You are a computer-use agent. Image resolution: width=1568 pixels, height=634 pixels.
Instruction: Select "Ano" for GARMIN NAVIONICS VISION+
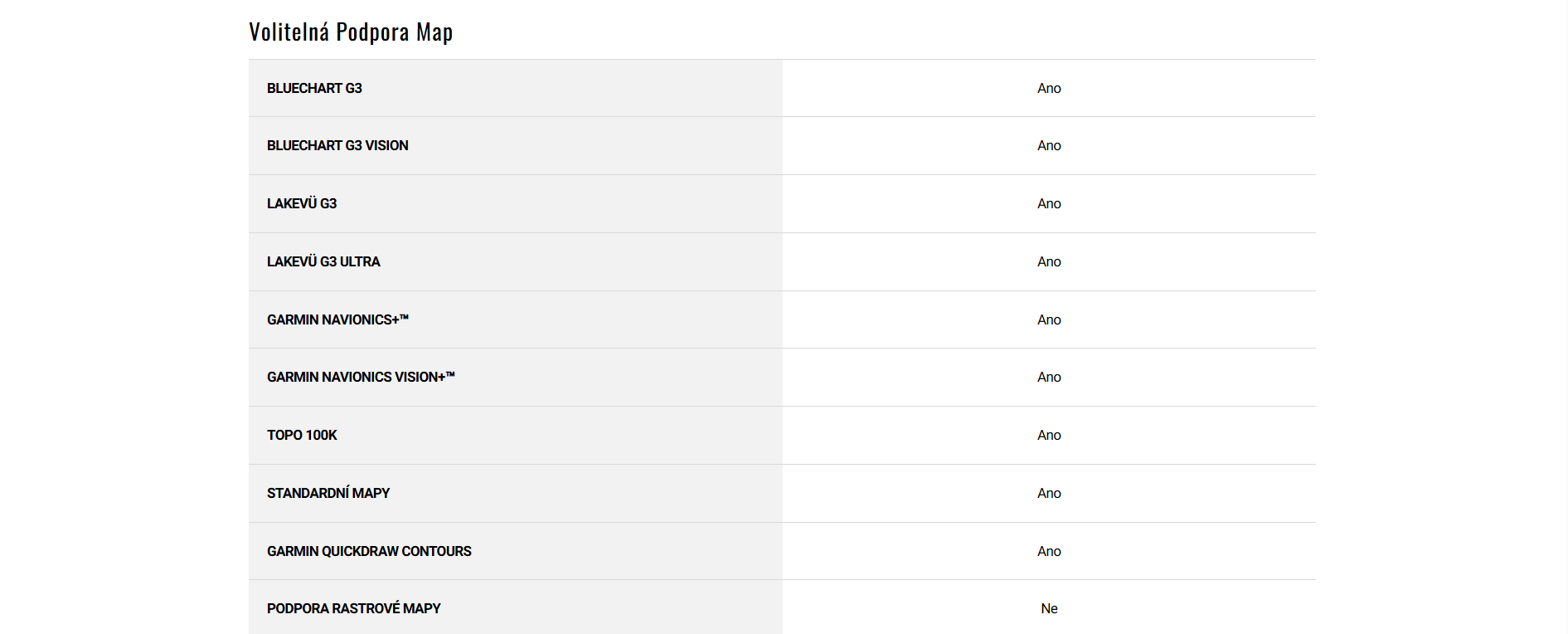[x=1049, y=377]
